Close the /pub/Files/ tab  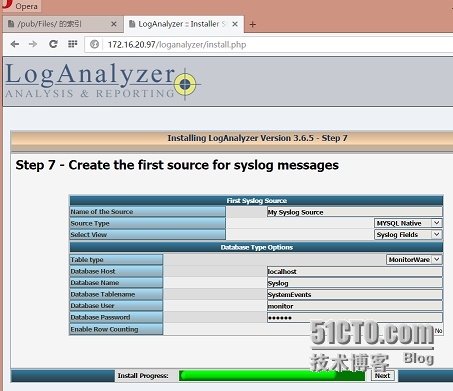click(114, 24)
